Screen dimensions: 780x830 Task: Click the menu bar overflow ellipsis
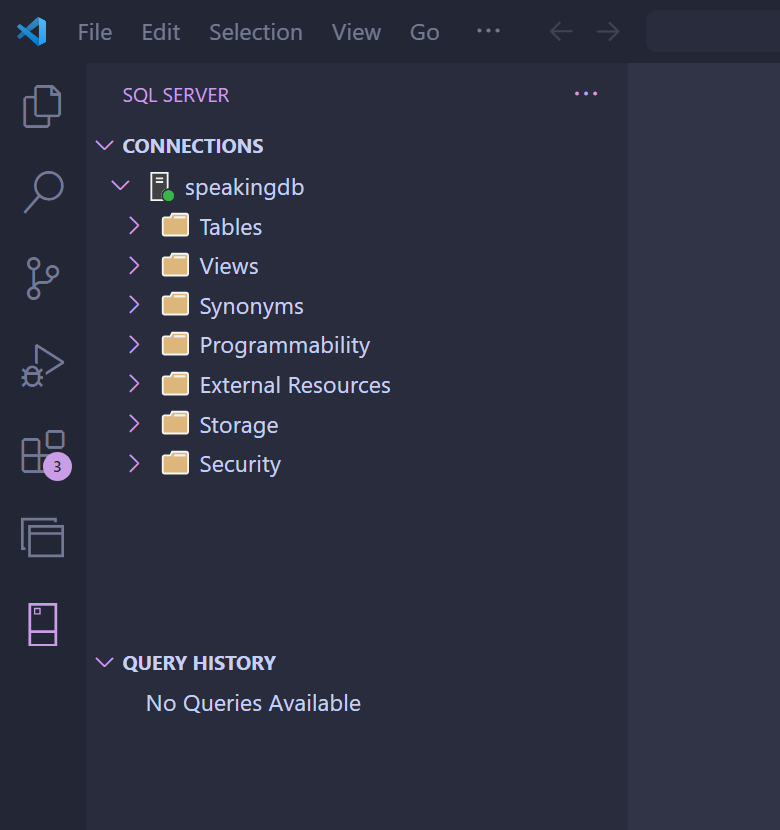pos(488,31)
